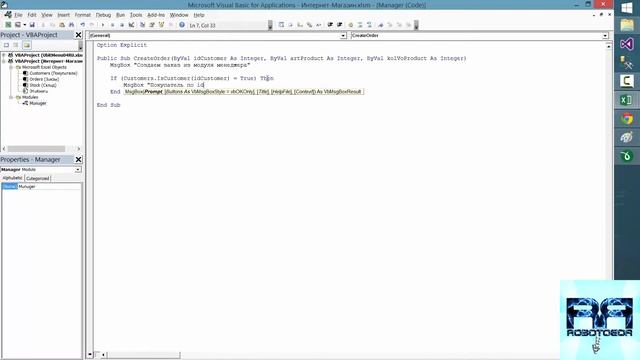Open Visual Studio from the Windows taskbar

(627, 44)
